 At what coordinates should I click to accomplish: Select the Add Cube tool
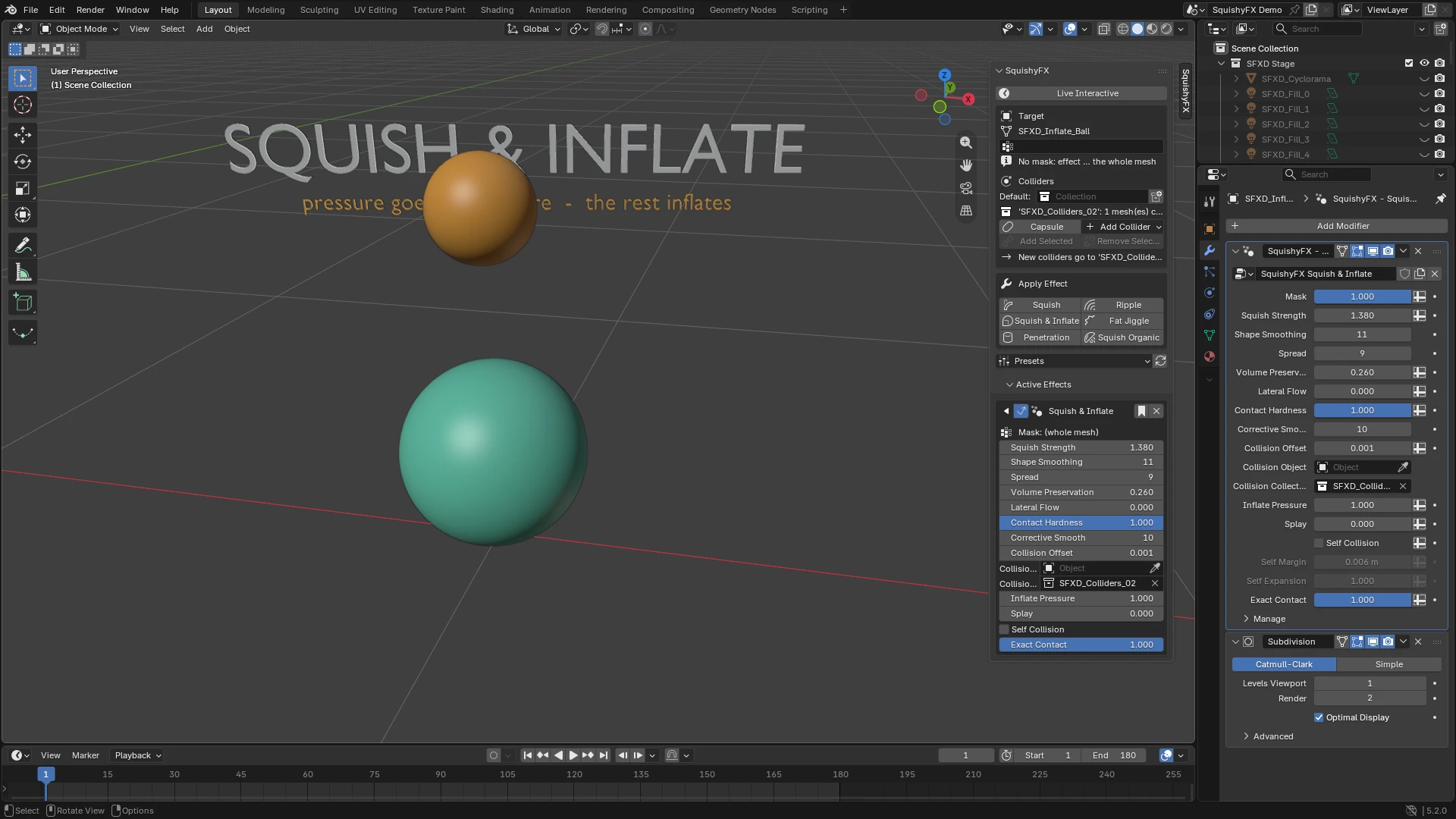(23, 303)
